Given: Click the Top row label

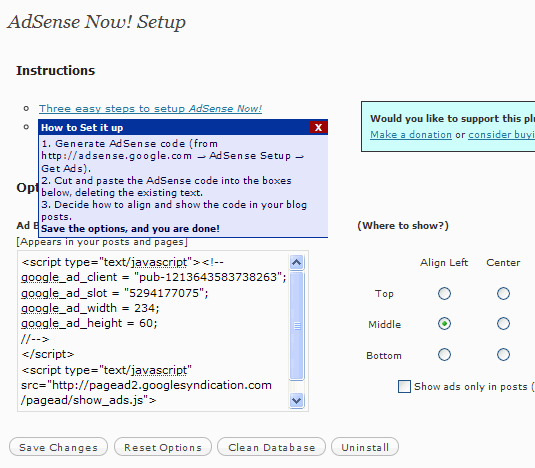Looking at the screenshot, I should click(x=384, y=294).
